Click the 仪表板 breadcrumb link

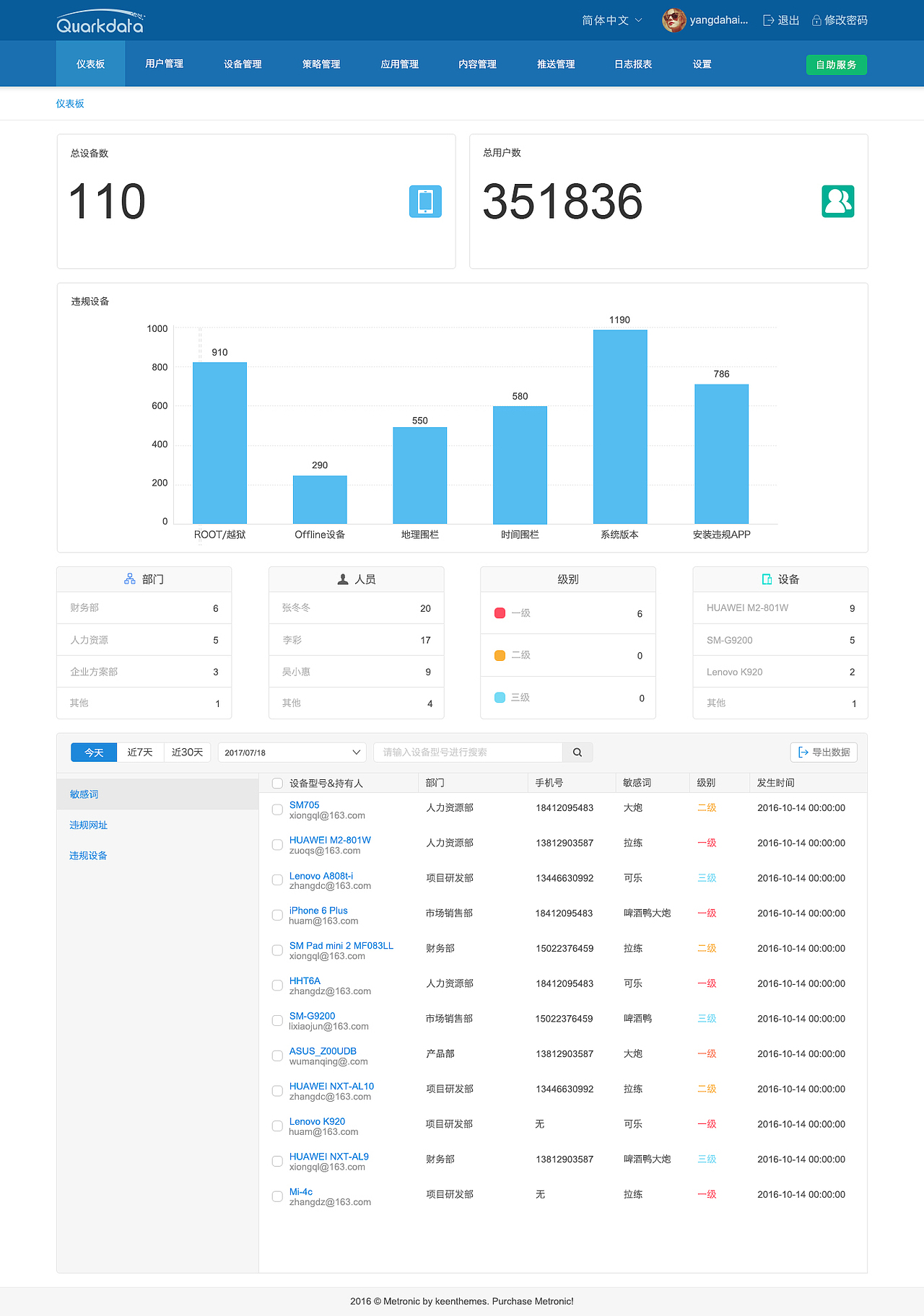click(x=70, y=104)
